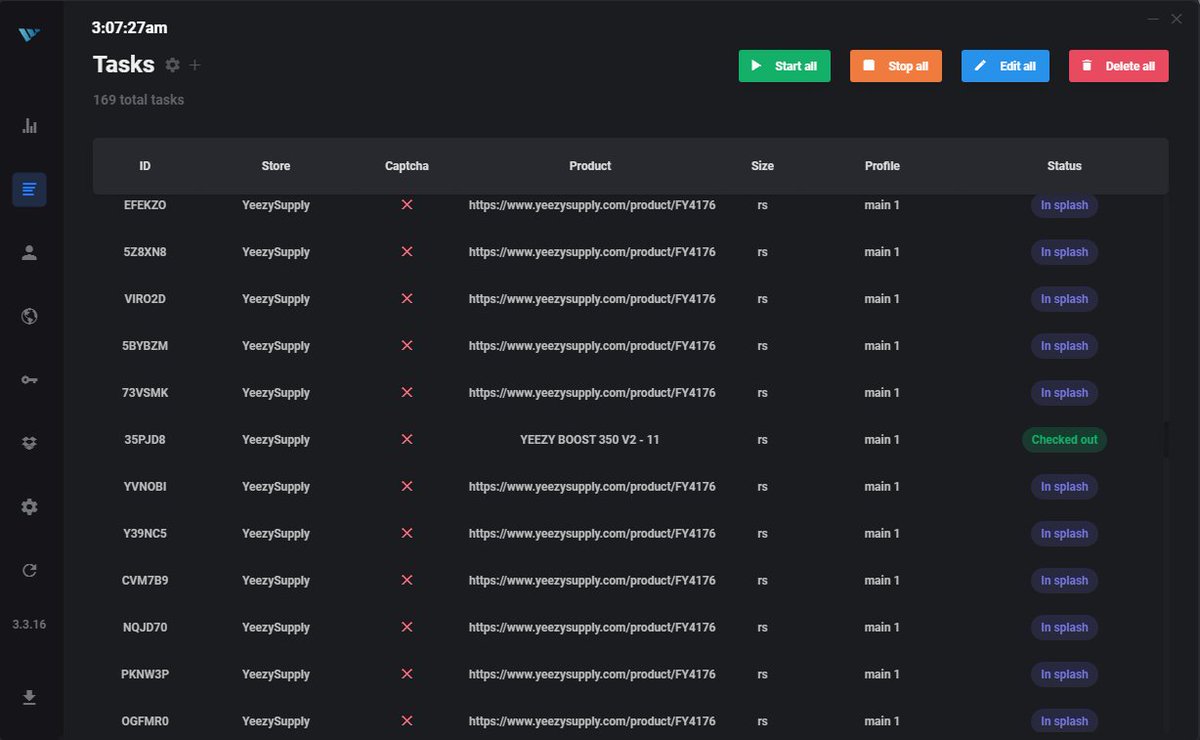Click captcha X icon for task OGFMR0

tap(407, 721)
